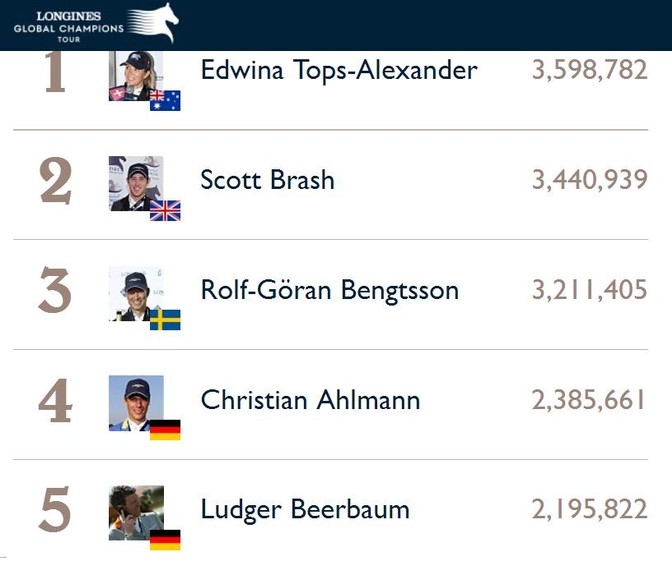This screenshot has height=565, width=672.
Task: Open Rolf-Göran Bengtsson's profile photo
Action: click(x=136, y=294)
